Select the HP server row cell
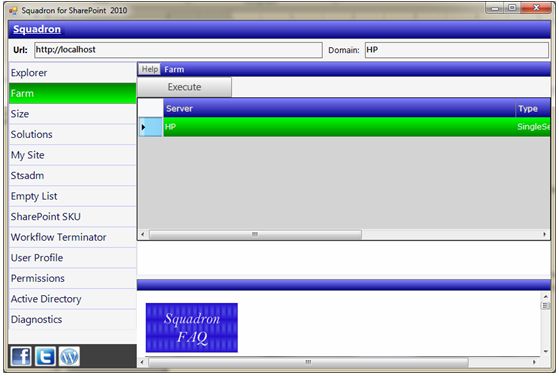Viewport: 559px width, 376px height. 340,127
